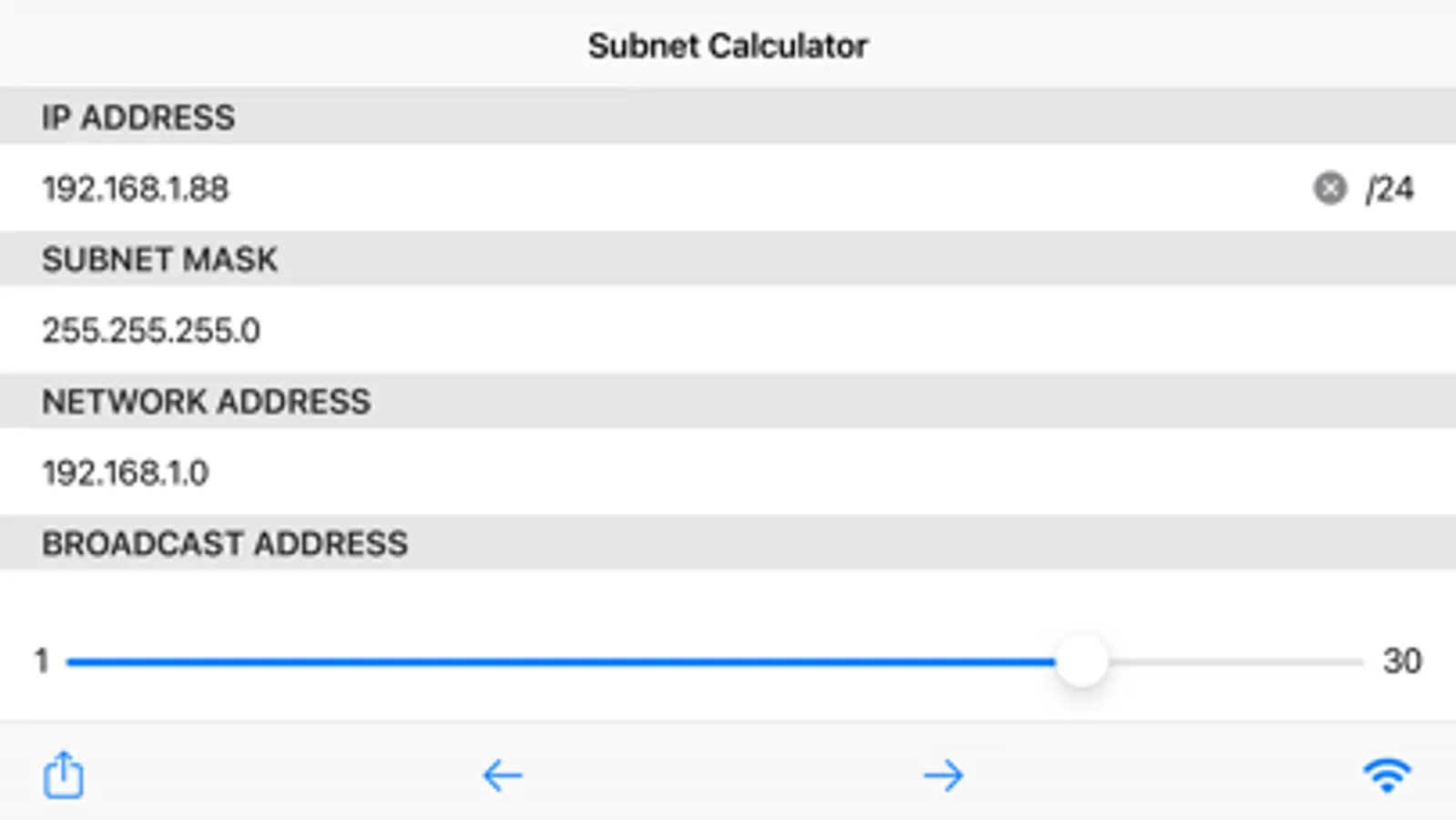The height and width of the screenshot is (820, 1456).
Task: Click the IP address field 192.168.1.88
Action: click(x=136, y=189)
